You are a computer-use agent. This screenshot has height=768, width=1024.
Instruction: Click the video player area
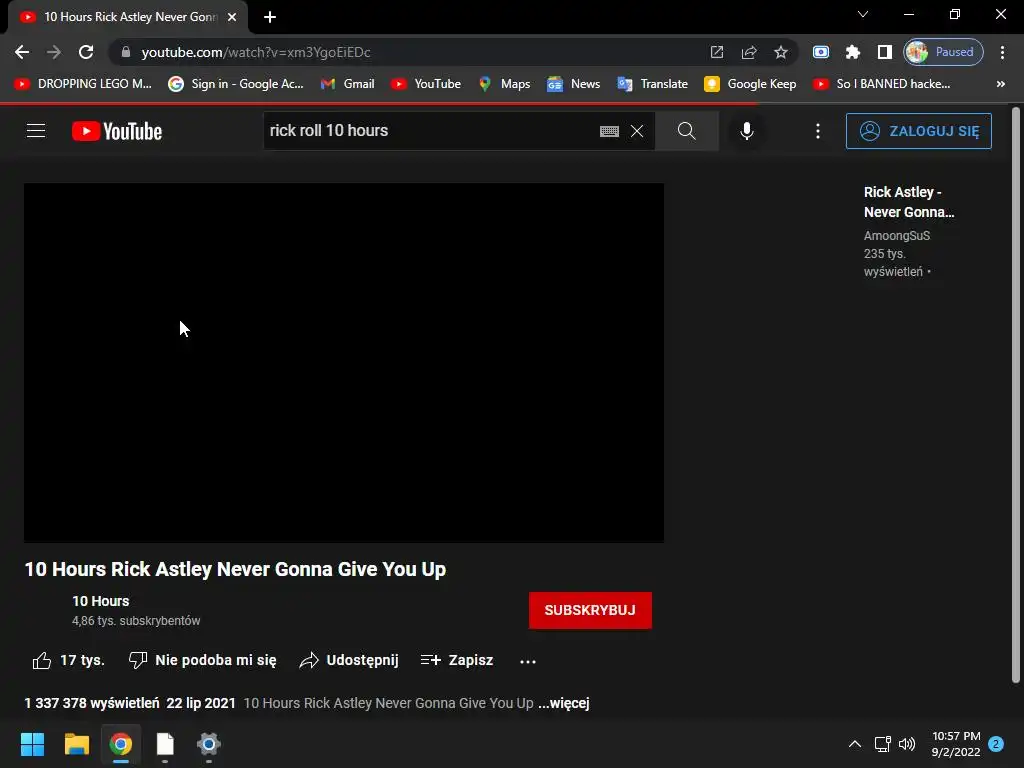click(344, 362)
